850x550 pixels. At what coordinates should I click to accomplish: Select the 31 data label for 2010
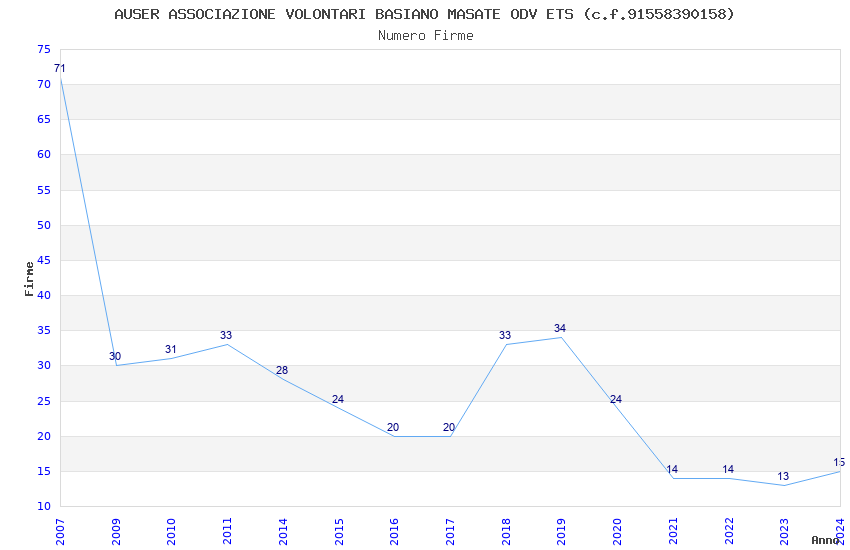coord(171,350)
